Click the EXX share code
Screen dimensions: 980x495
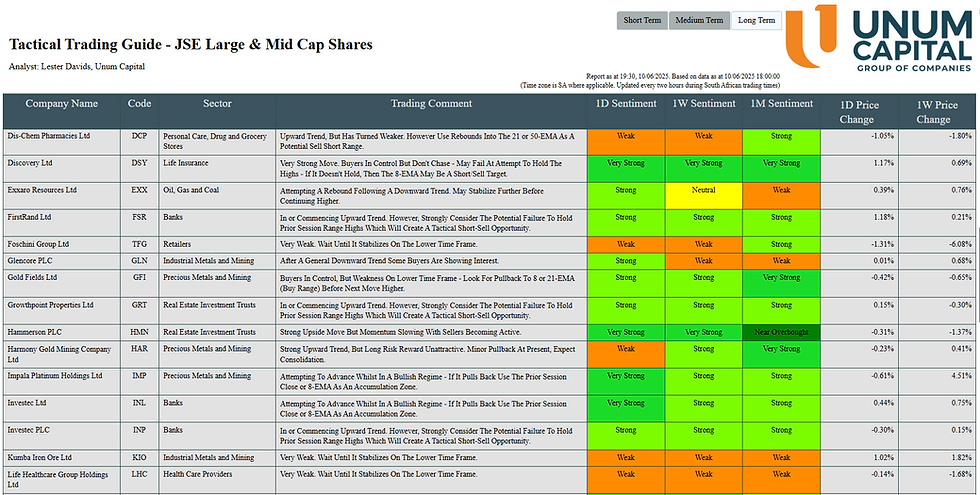[x=139, y=190]
